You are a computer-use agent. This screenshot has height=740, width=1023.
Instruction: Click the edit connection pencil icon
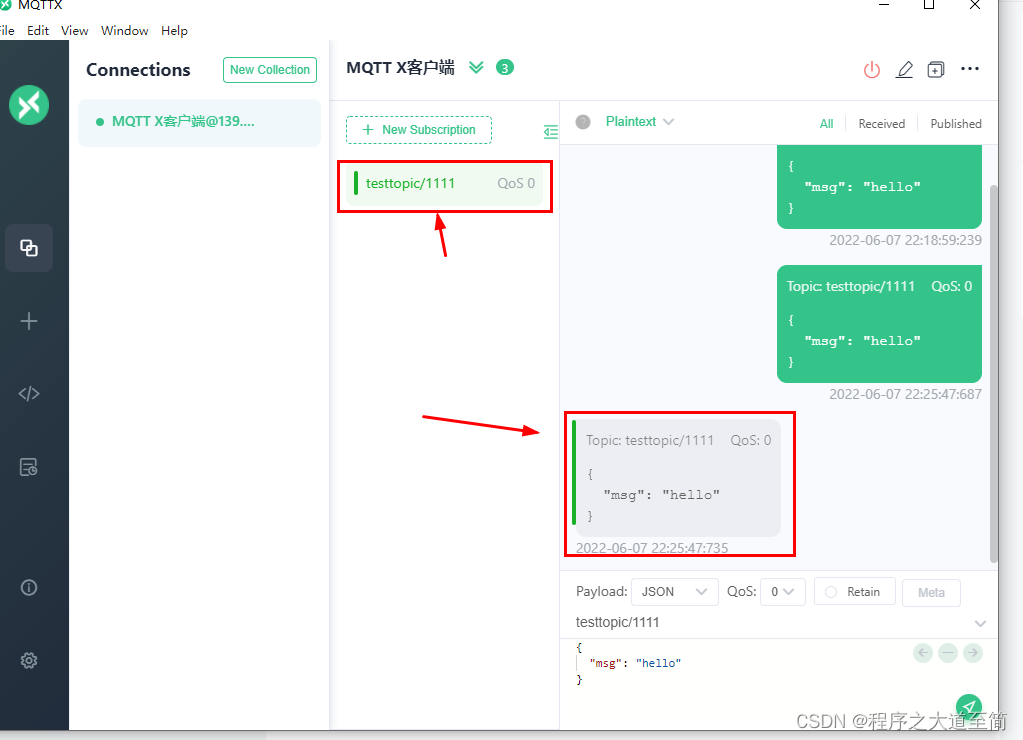tap(904, 69)
